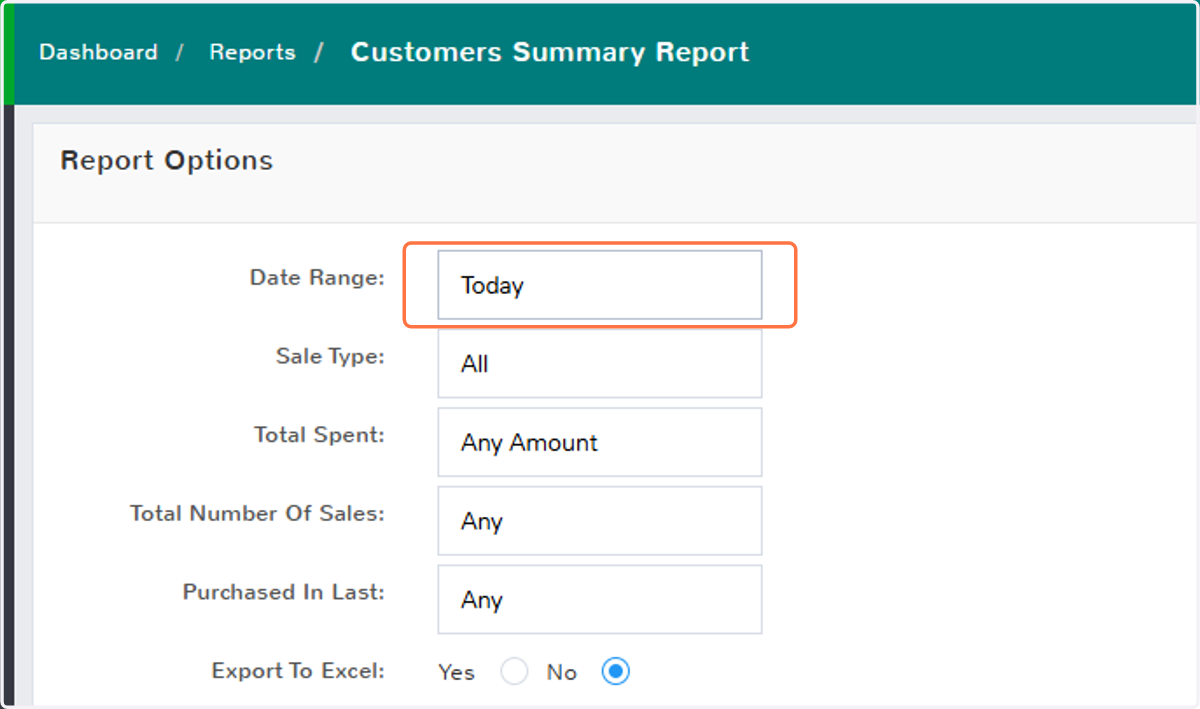Screen dimensions: 1200x709
Task: Click the Customers Summary Report title
Action: [x=550, y=52]
